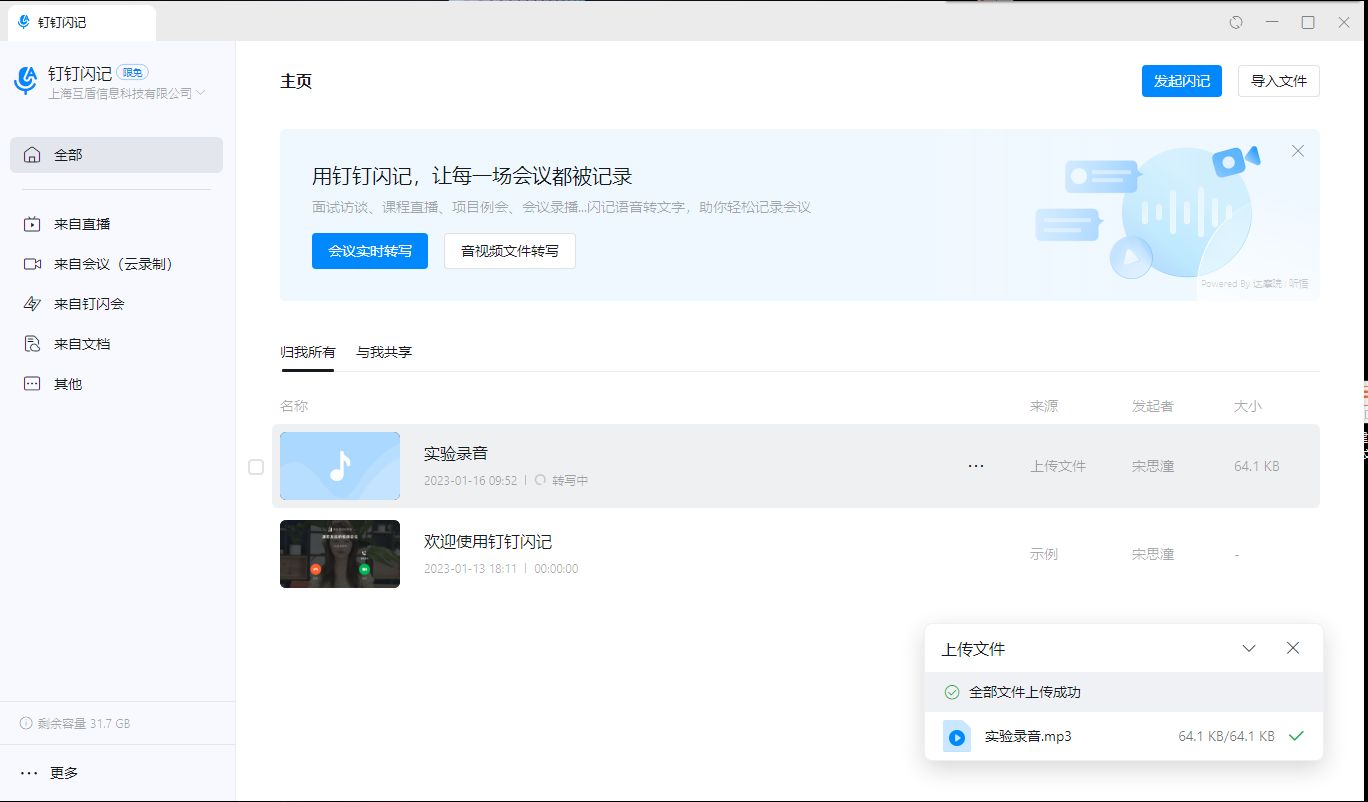
Task: Select 来自会议（云录制）in the sidebar
Action: (116, 264)
